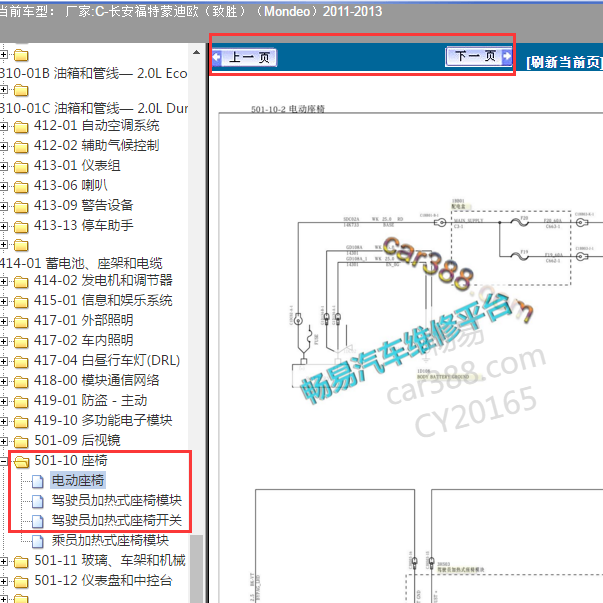
Task: Select the 414-02 发电机和调节器 label
Action: click(x=103, y=281)
